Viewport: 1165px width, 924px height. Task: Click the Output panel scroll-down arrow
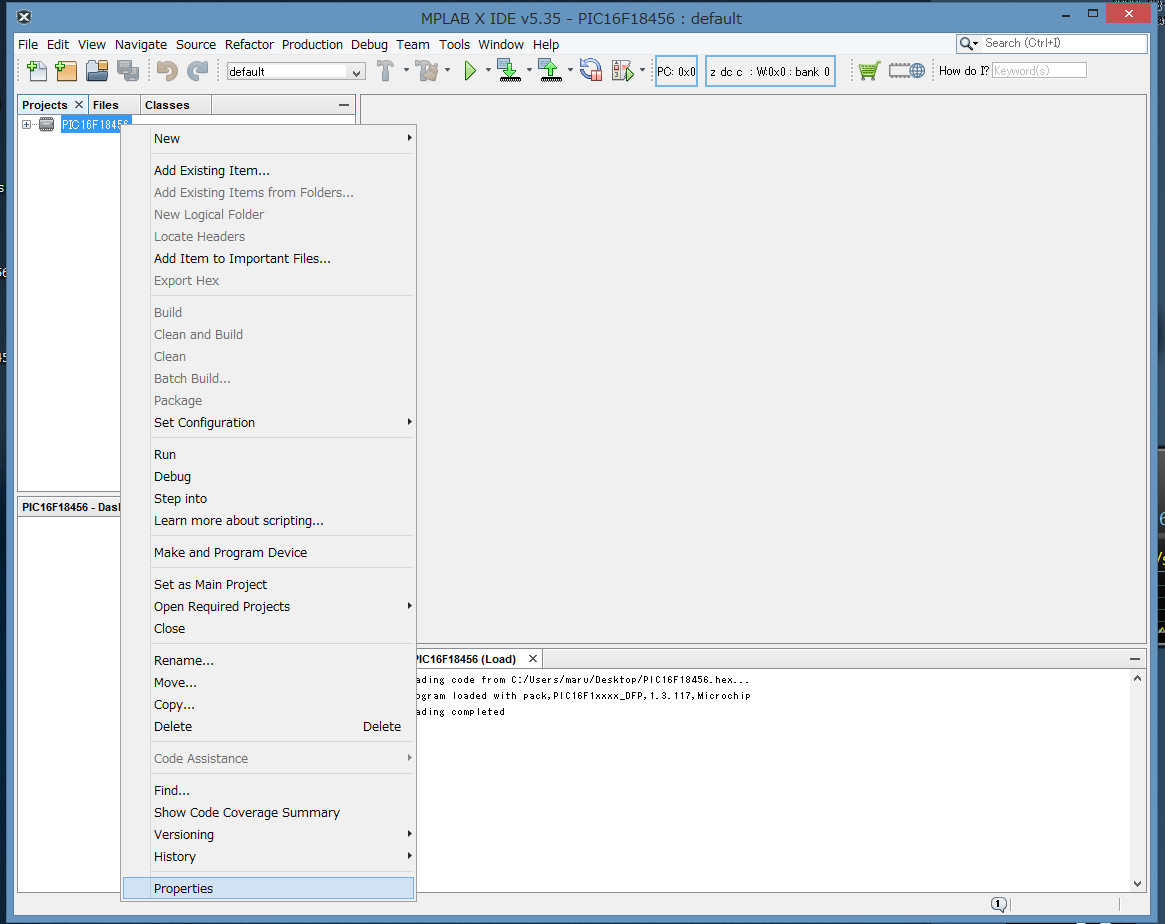coord(1138,883)
